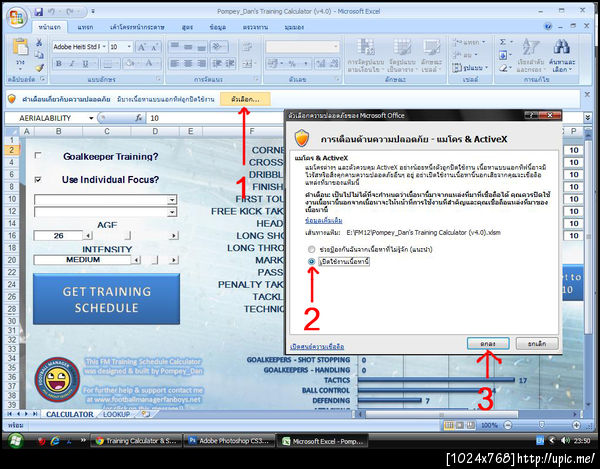The height and width of the screenshot is (469, 600).
Task: Open the Name Box dropdown next to AERIALABILITY
Action: pos(91,118)
